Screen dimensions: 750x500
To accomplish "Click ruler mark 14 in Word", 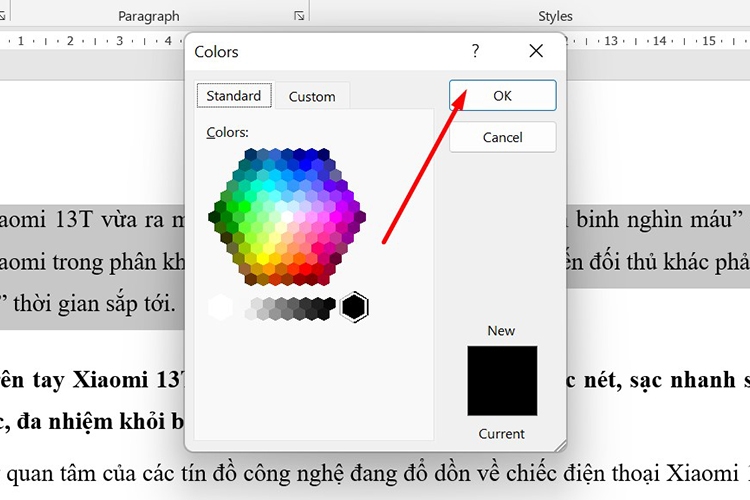I will 660,41.
